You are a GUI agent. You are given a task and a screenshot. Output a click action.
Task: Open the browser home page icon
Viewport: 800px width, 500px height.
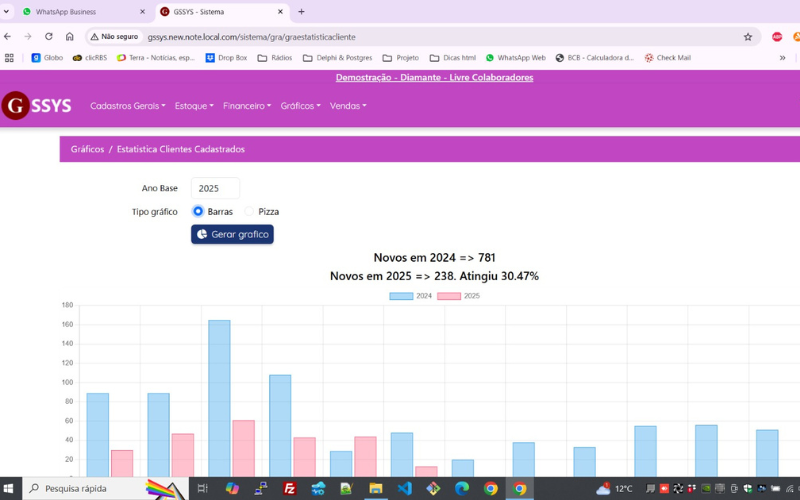pyautogui.click(x=70, y=37)
